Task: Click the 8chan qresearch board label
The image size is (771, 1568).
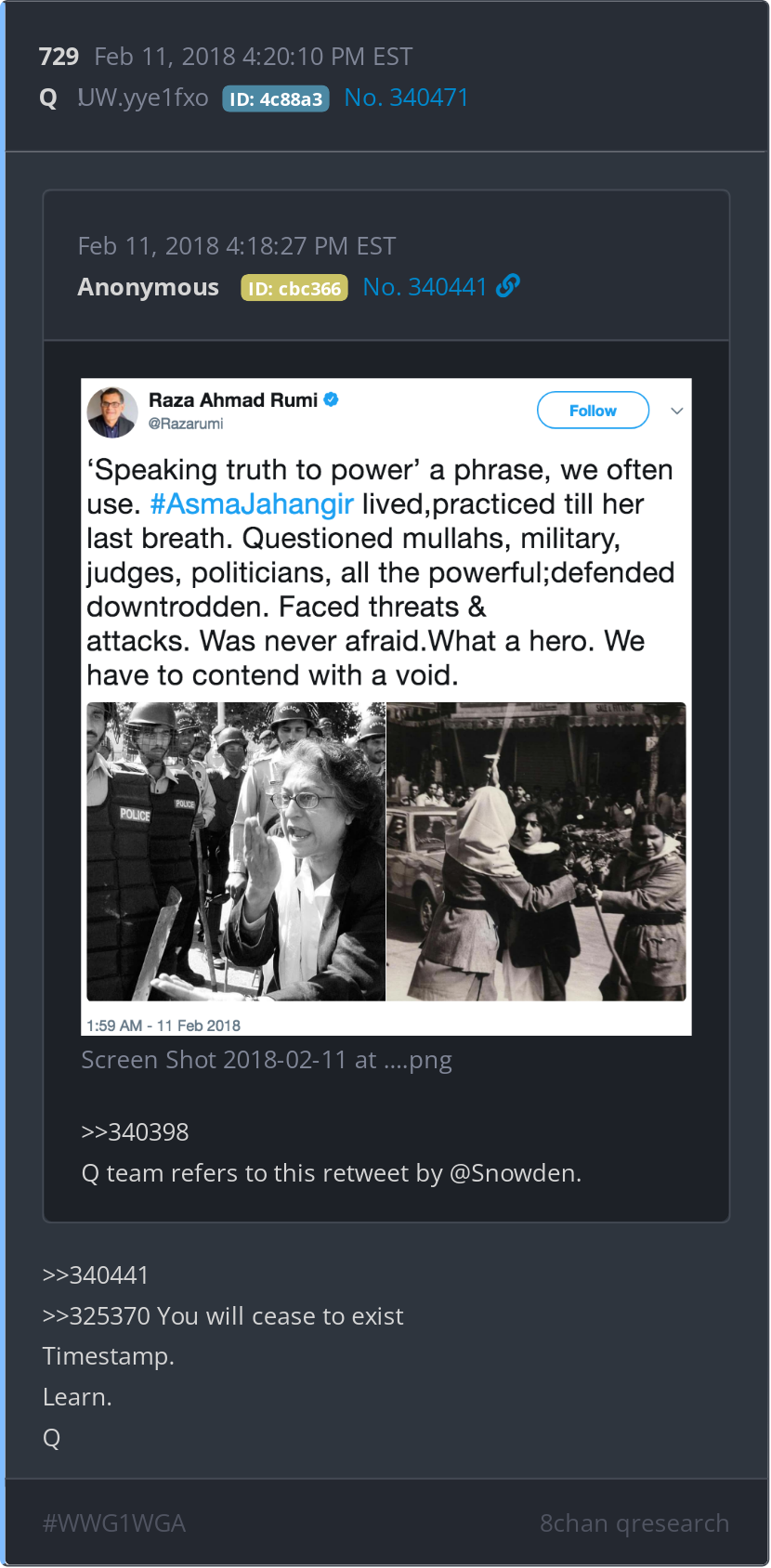Action: pos(634,1523)
